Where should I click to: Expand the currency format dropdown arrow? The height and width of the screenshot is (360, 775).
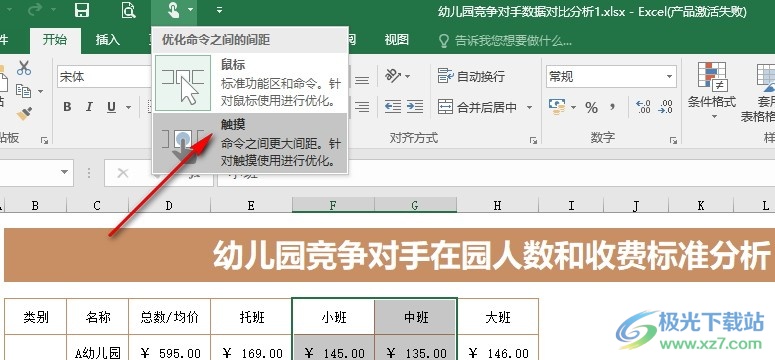point(573,107)
